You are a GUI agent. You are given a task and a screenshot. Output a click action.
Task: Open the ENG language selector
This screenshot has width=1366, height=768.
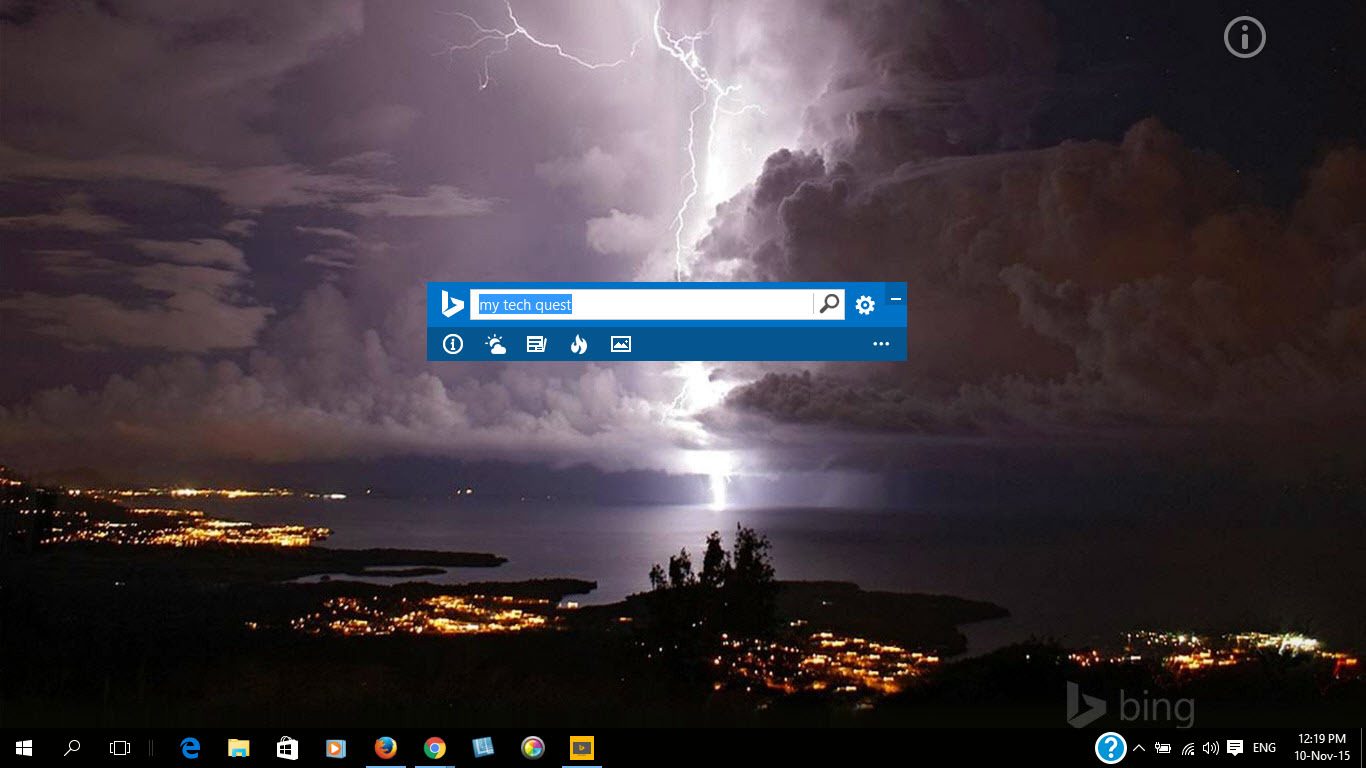tap(1263, 747)
